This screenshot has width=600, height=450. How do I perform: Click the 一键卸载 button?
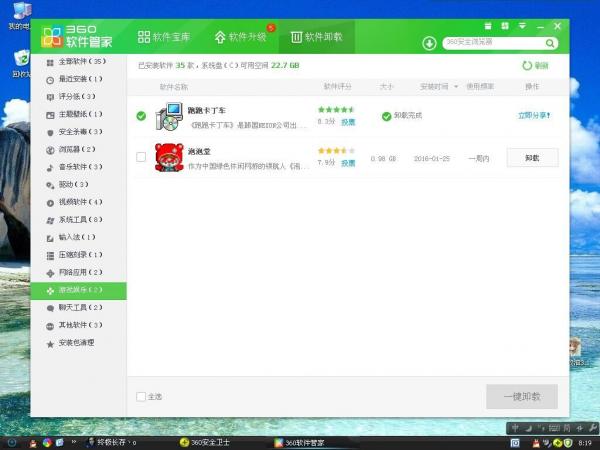(522, 397)
